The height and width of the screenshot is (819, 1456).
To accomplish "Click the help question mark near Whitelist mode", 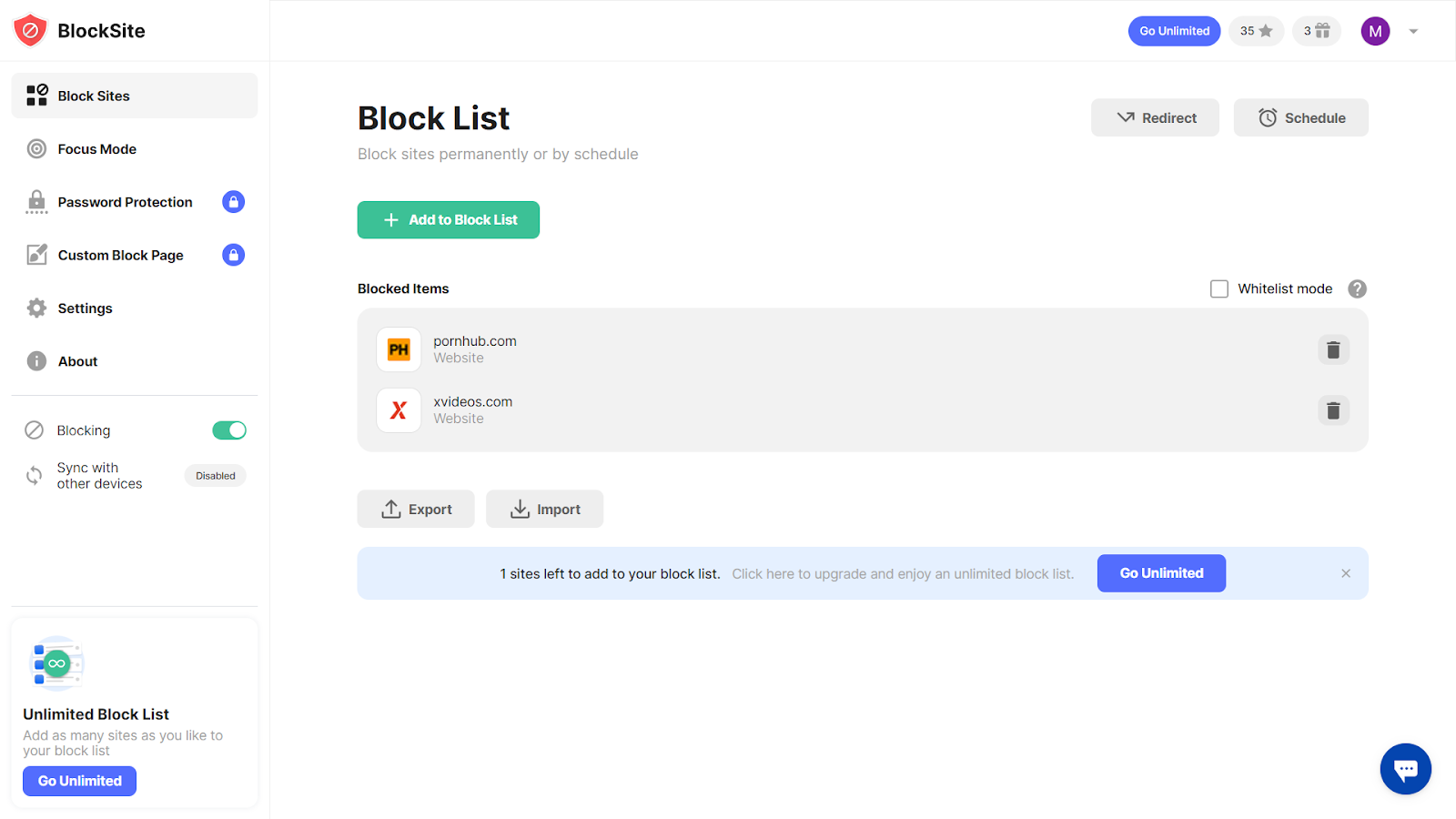I will pos(1357,288).
